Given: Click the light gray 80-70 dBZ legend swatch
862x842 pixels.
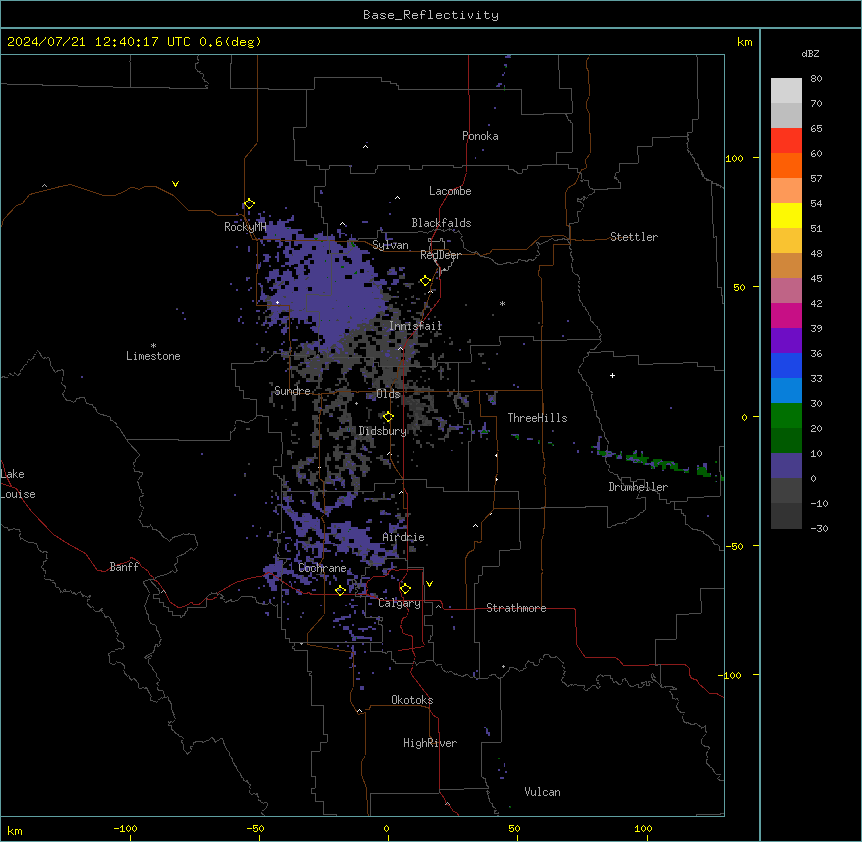Looking at the screenshot, I should [x=786, y=91].
